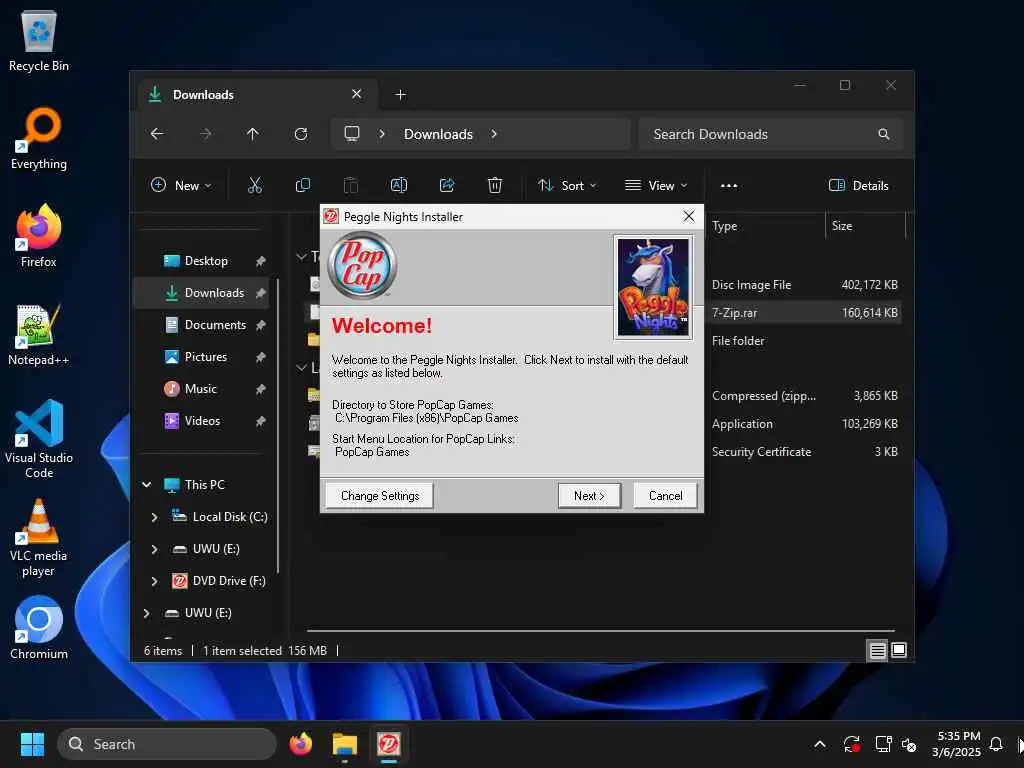The image size is (1024, 768).
Task: Click the Delete trash icon
Action: pos(495,185)
